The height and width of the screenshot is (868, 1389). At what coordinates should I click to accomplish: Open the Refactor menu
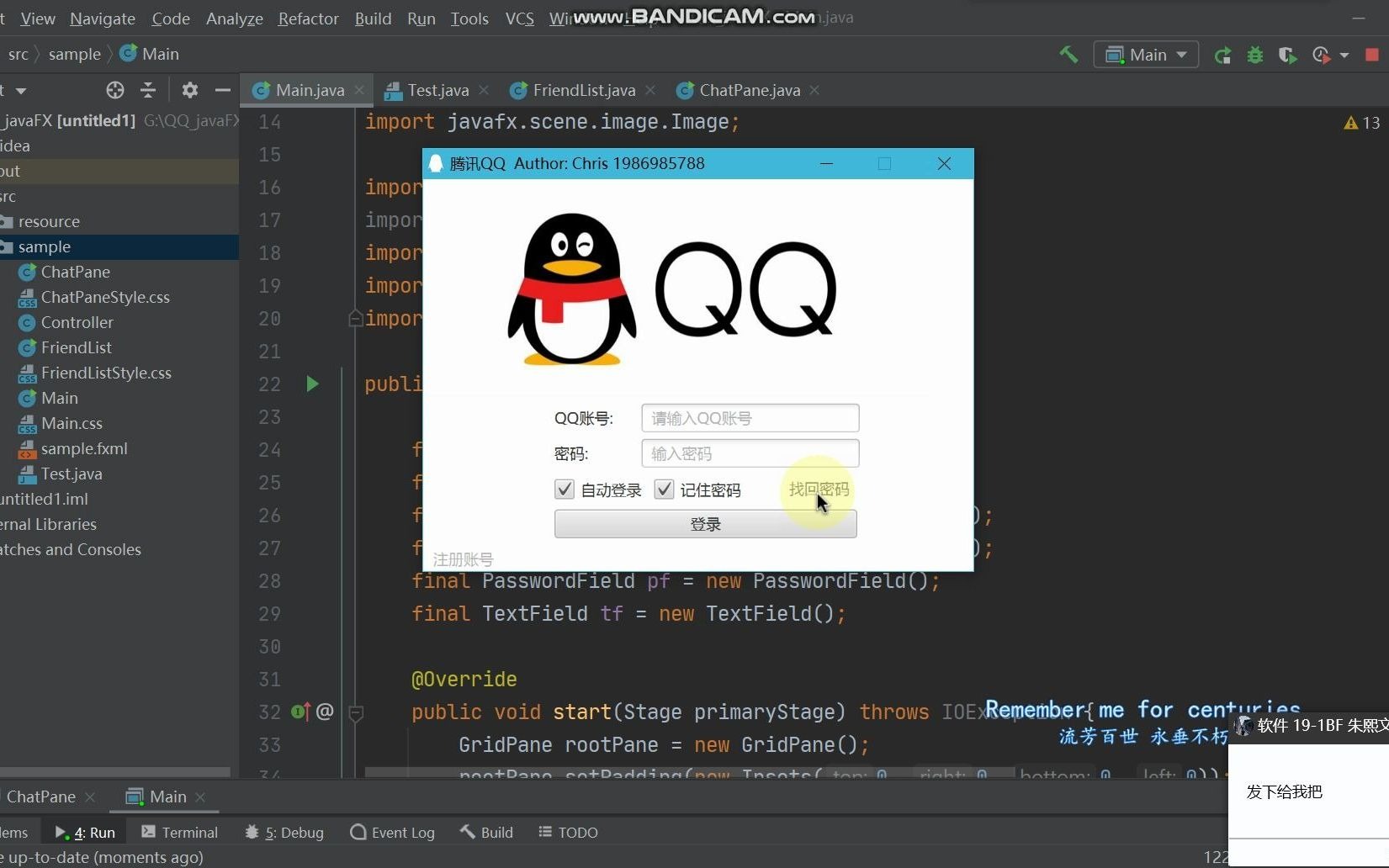[309, 19]
